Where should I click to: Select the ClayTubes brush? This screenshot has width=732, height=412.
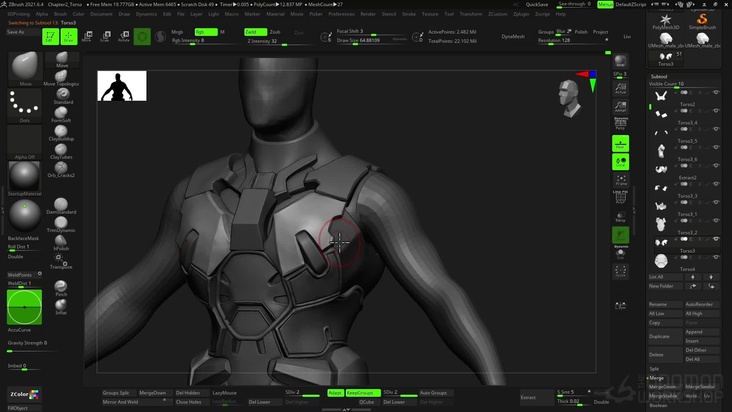[x=61, y=151]
